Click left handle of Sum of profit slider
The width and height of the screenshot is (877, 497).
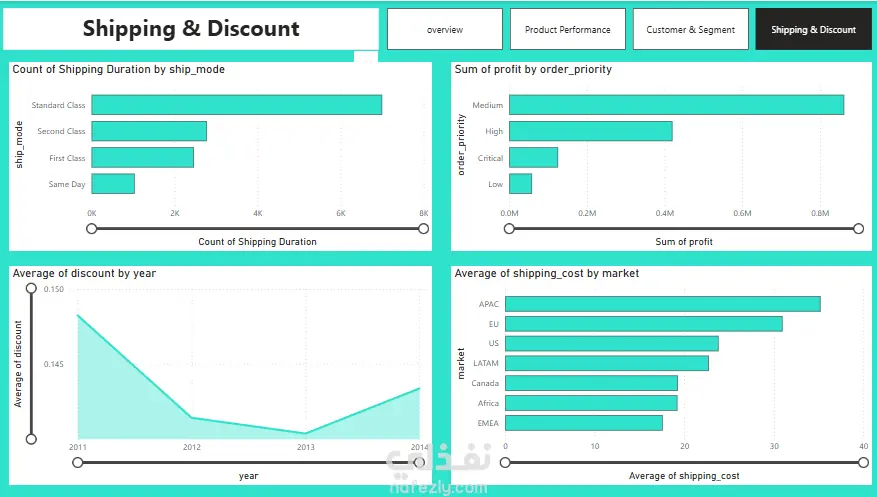click(509, 229)
